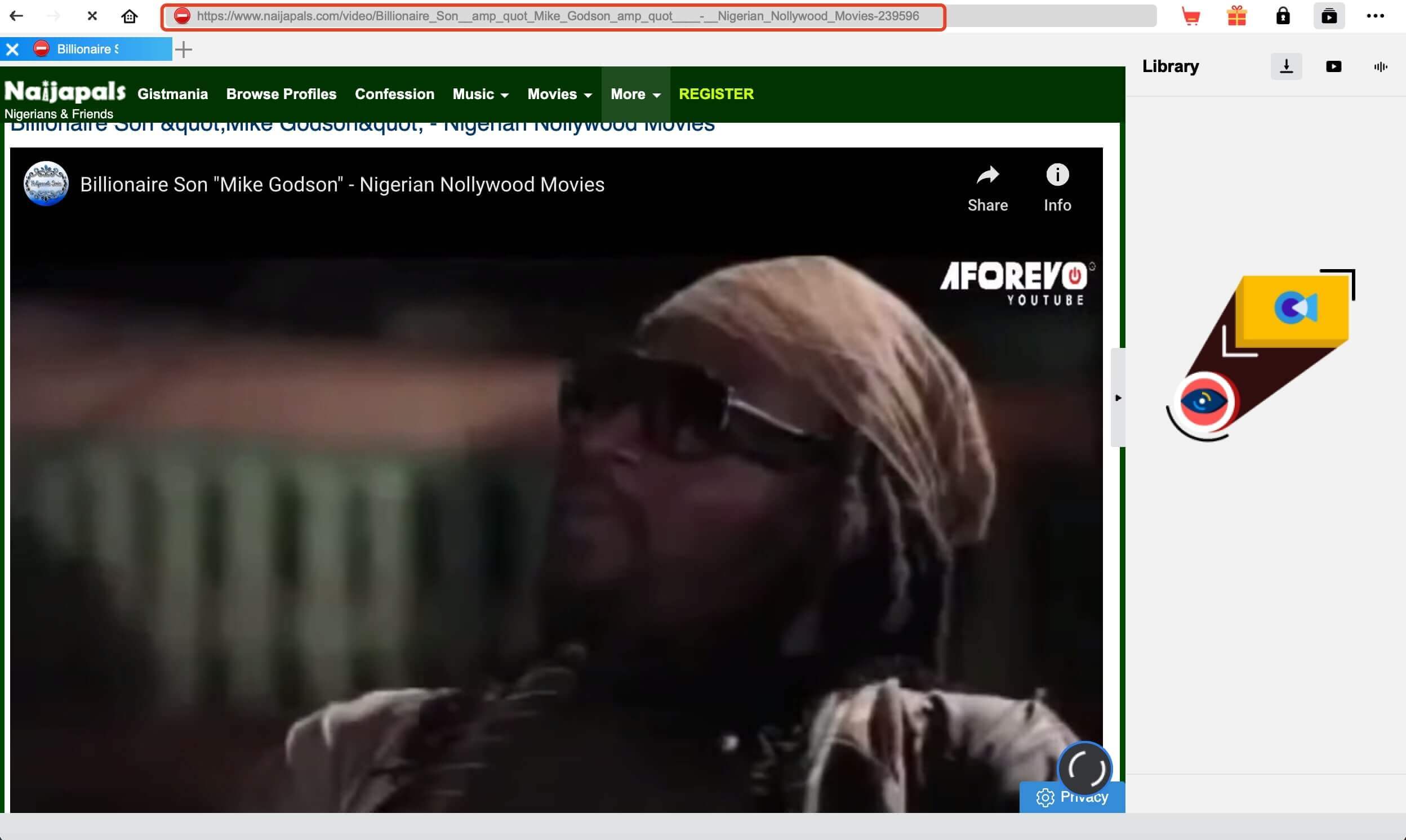Stop loading the page
1406x840 pixels.
coord(92,16)
